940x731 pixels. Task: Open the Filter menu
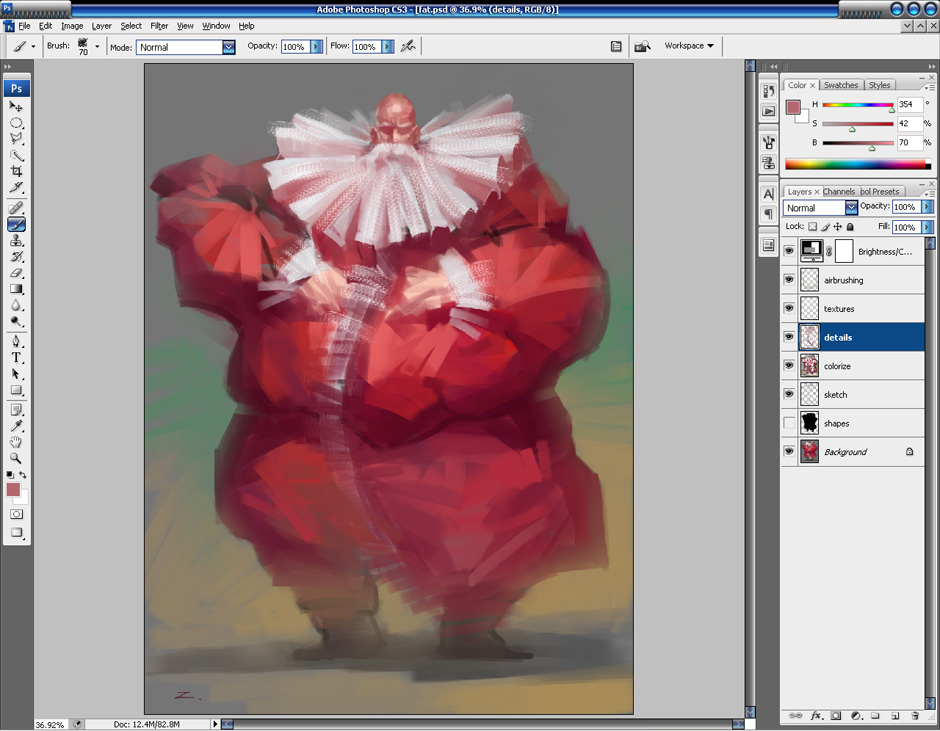pos(159,26)
